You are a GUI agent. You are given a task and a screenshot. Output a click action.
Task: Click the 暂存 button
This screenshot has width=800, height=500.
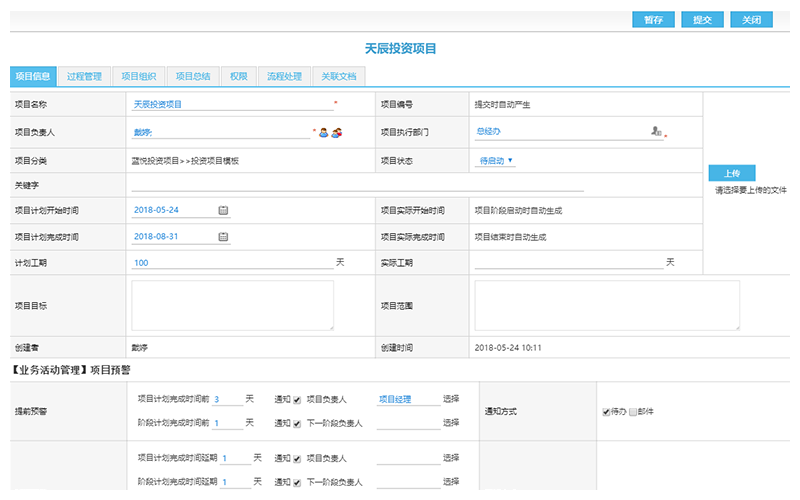pos(653,20)
